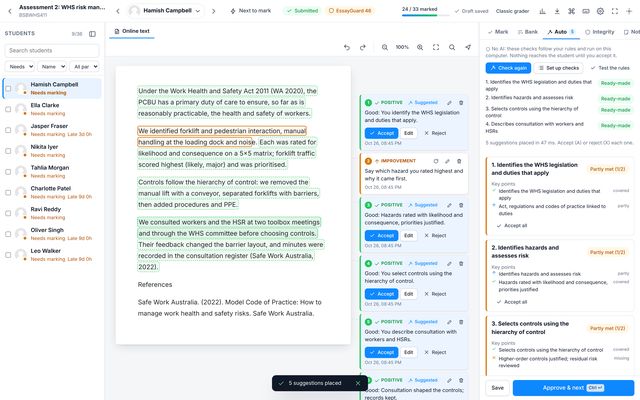Reject suggestion 3 about hazards rated
Screen dimensions: 640x400
click(x=435, y=236)
